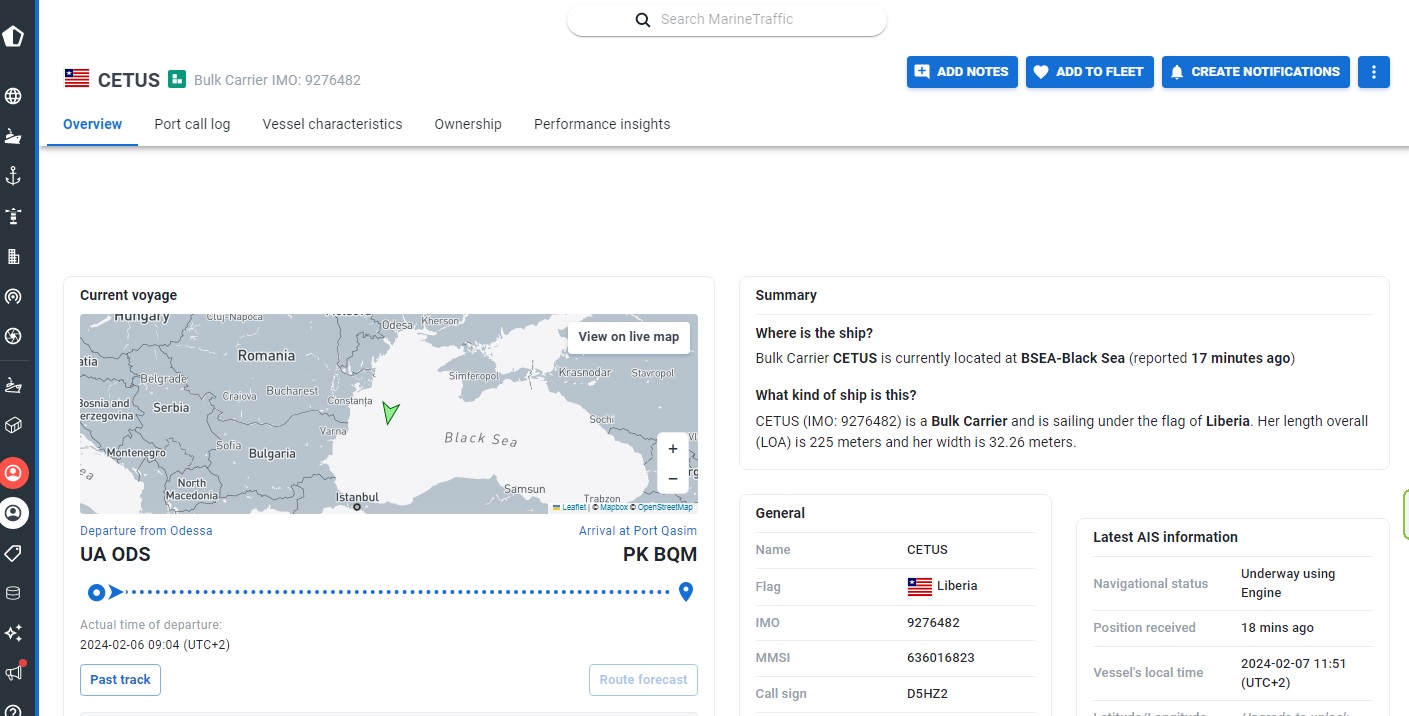1409x716 pixels.
Task: Click the Create Notifications button
Action: click(x=1255, y=72)
